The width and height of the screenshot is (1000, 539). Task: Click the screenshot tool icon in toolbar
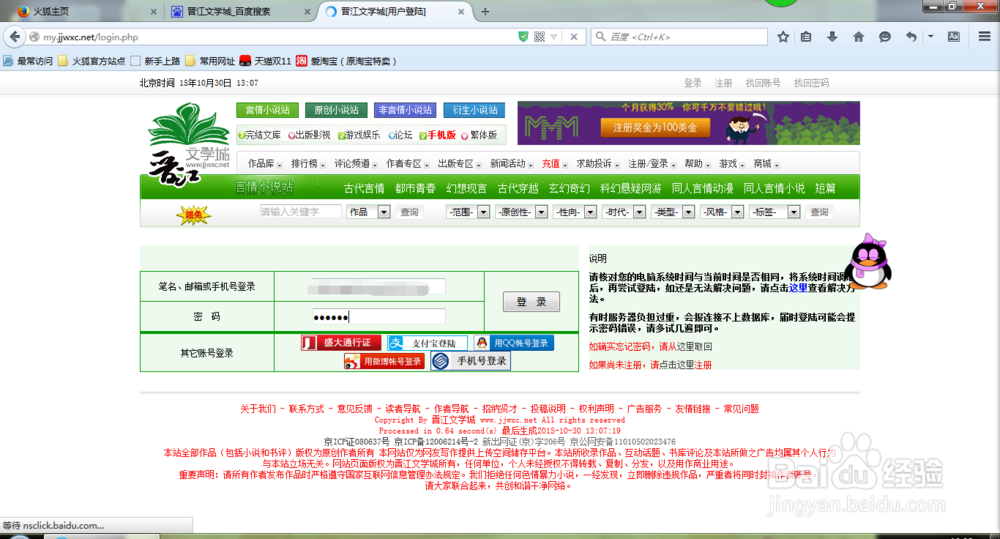click(x=953, y=37)
